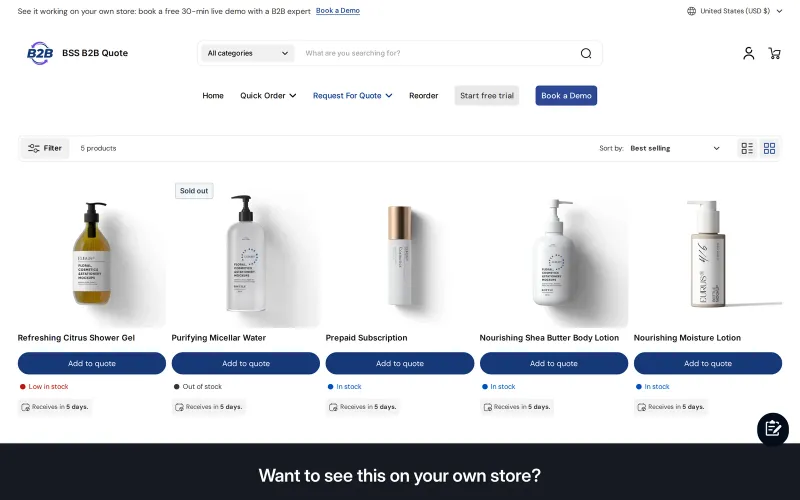
Task: Expand the All categories dropdown
Action: (x=248, y=53)
